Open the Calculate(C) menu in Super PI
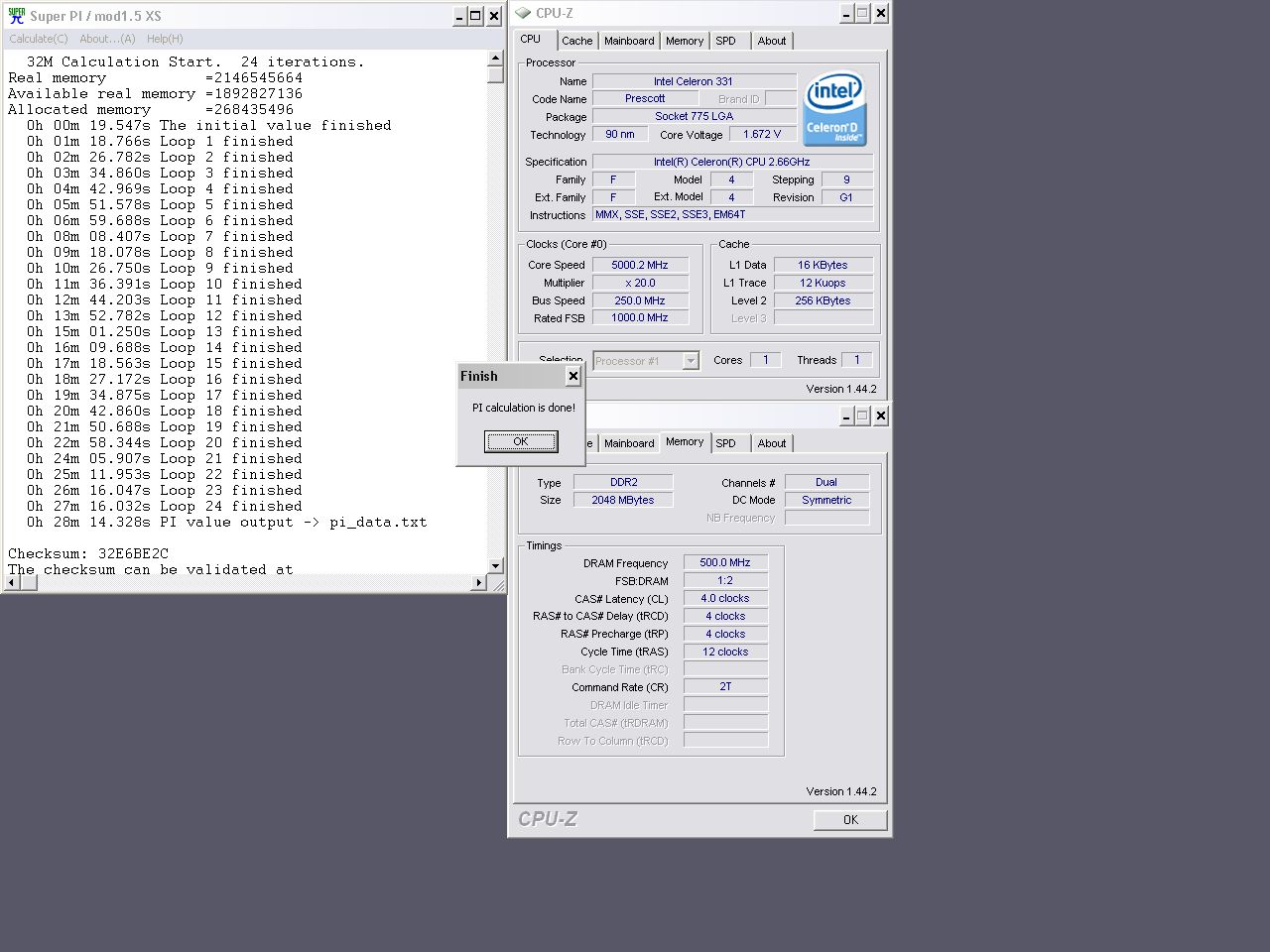The width and height of the screenshot is (1270, 952). click(39, 39)
